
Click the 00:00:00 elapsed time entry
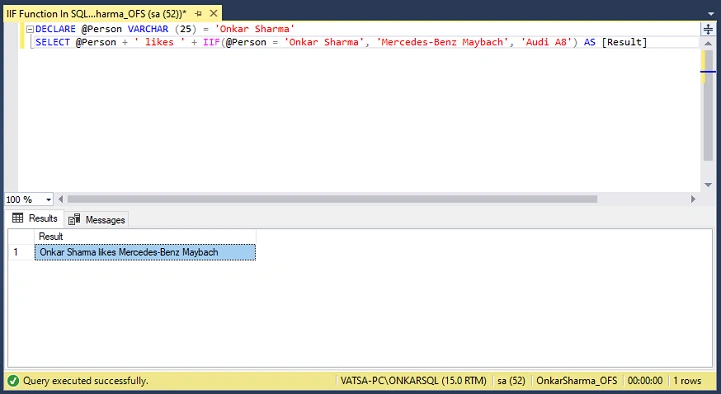pyautogui.click(x=645, y=381)
